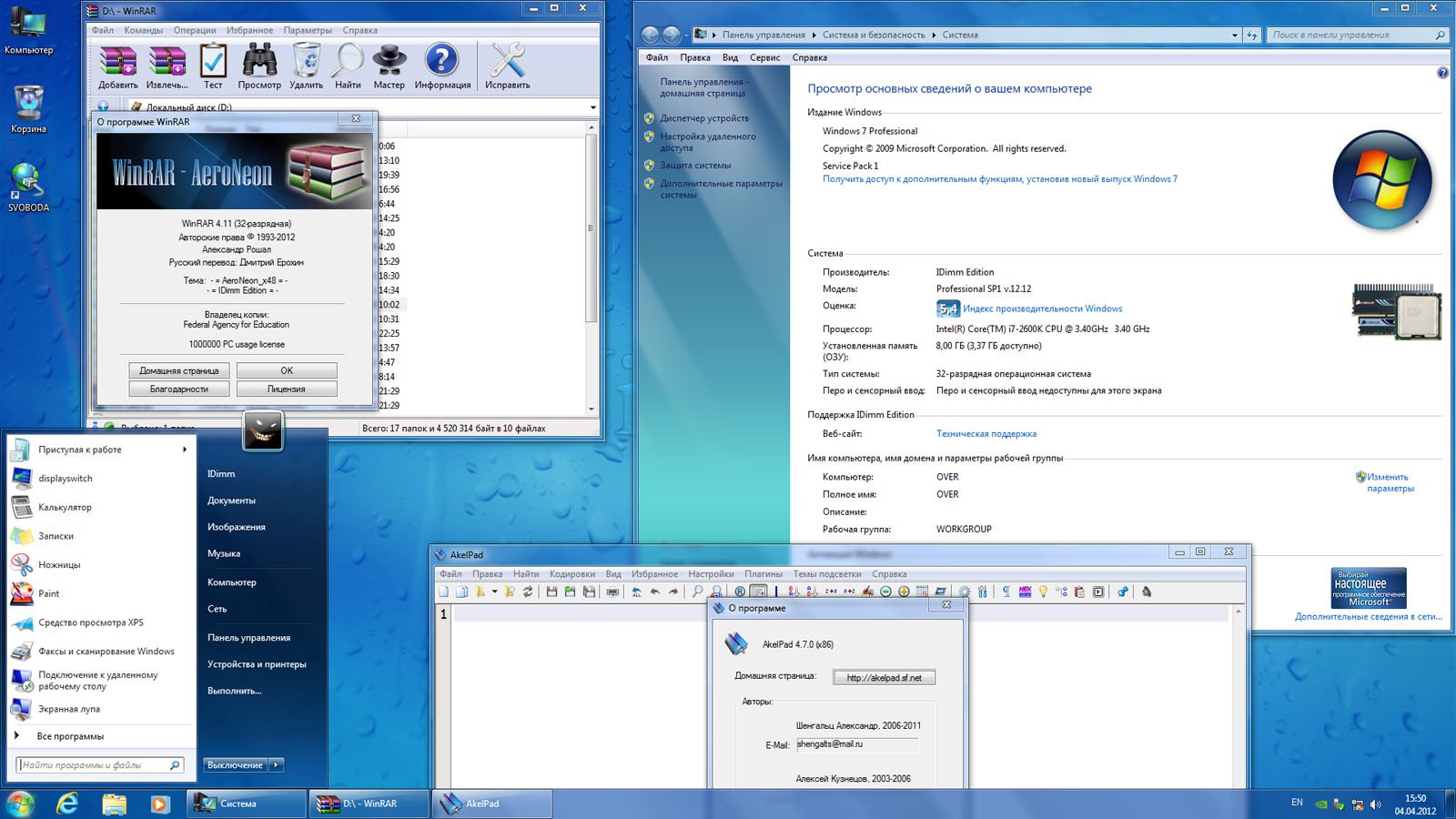Expand the Control Panel address bar dropdown
Viewport: 1456px width, 819px height.
point(1234,35)
